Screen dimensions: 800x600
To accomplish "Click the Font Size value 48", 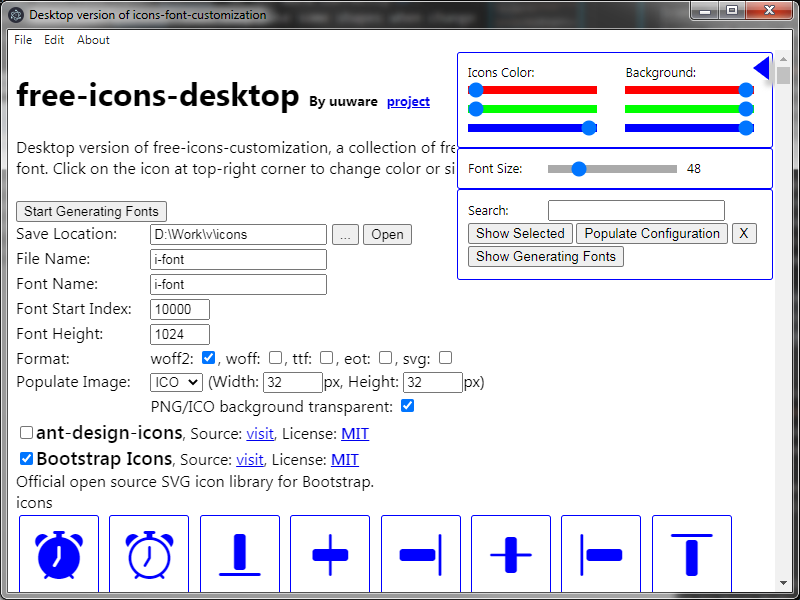I will coord(694,169).
